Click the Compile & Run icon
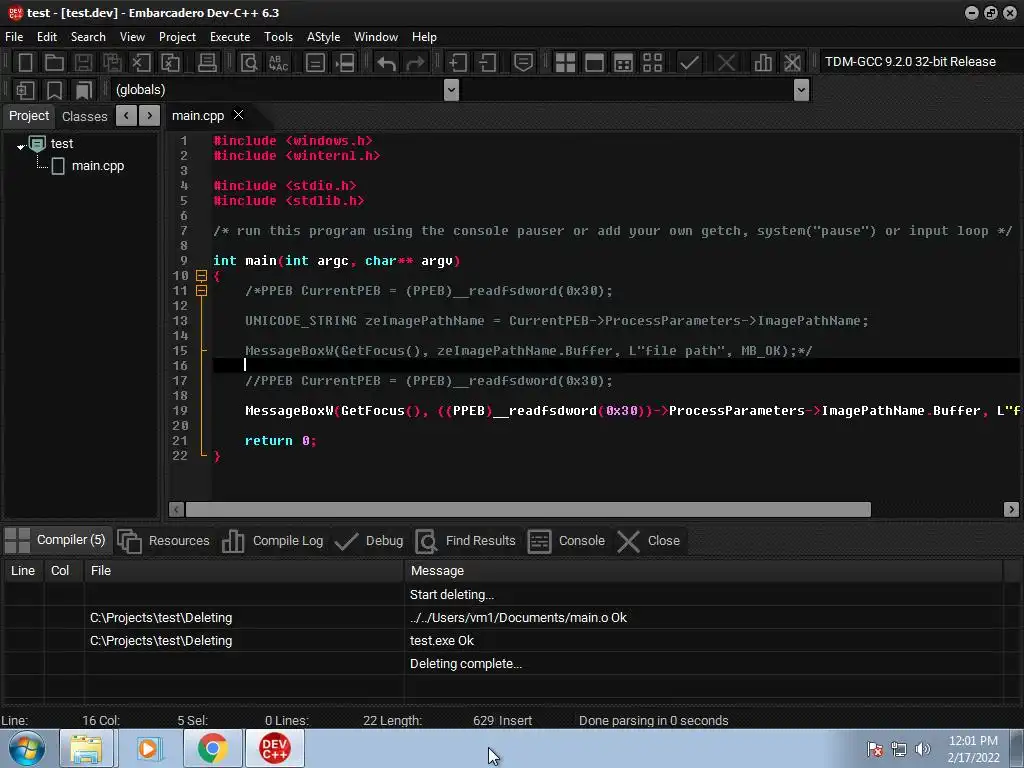 [x=624, y=63]
